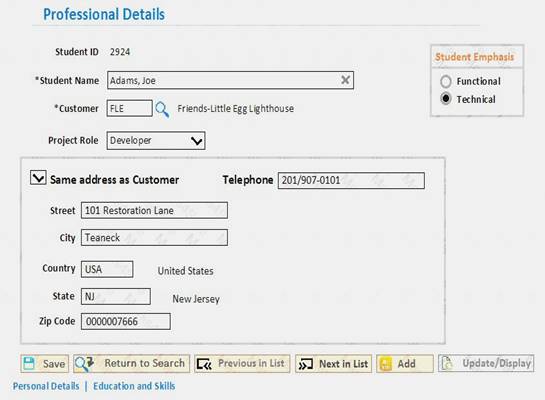Clear Student Name with the X icon
The height and width of the screenshot is (400, 545).
click(345, 80)
